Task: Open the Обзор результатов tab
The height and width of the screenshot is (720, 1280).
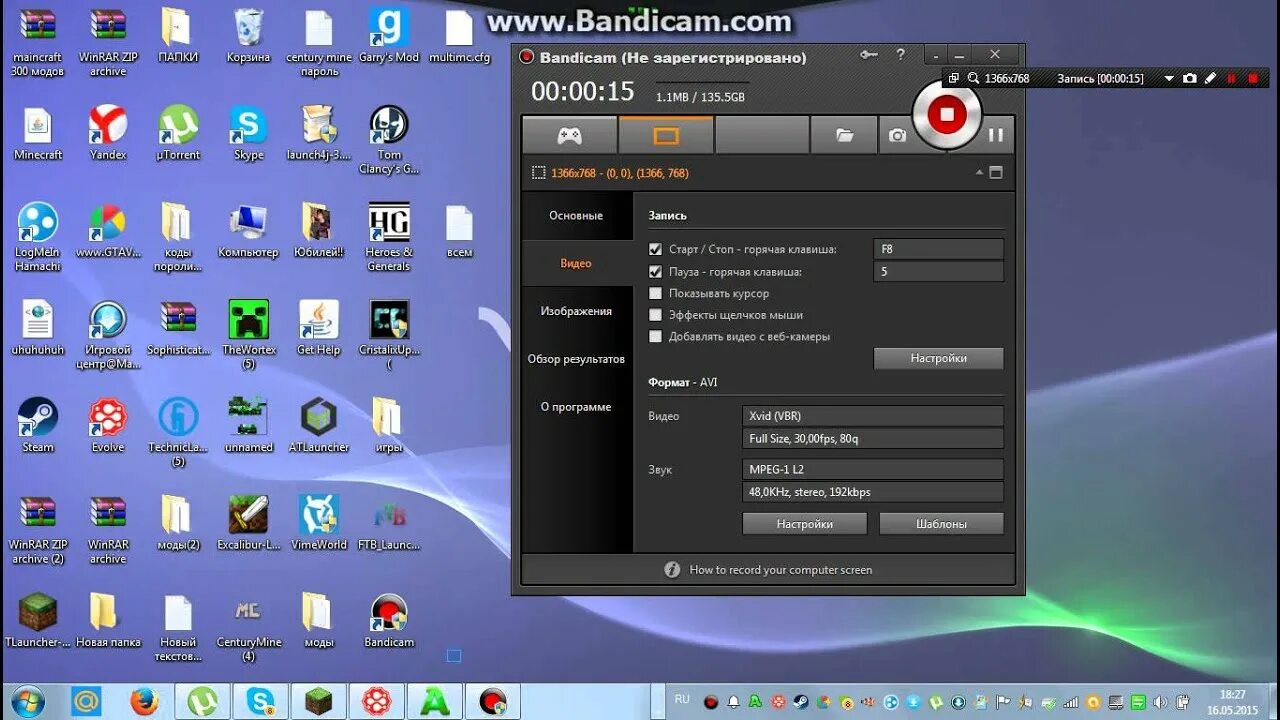Action: coord(576,359)
